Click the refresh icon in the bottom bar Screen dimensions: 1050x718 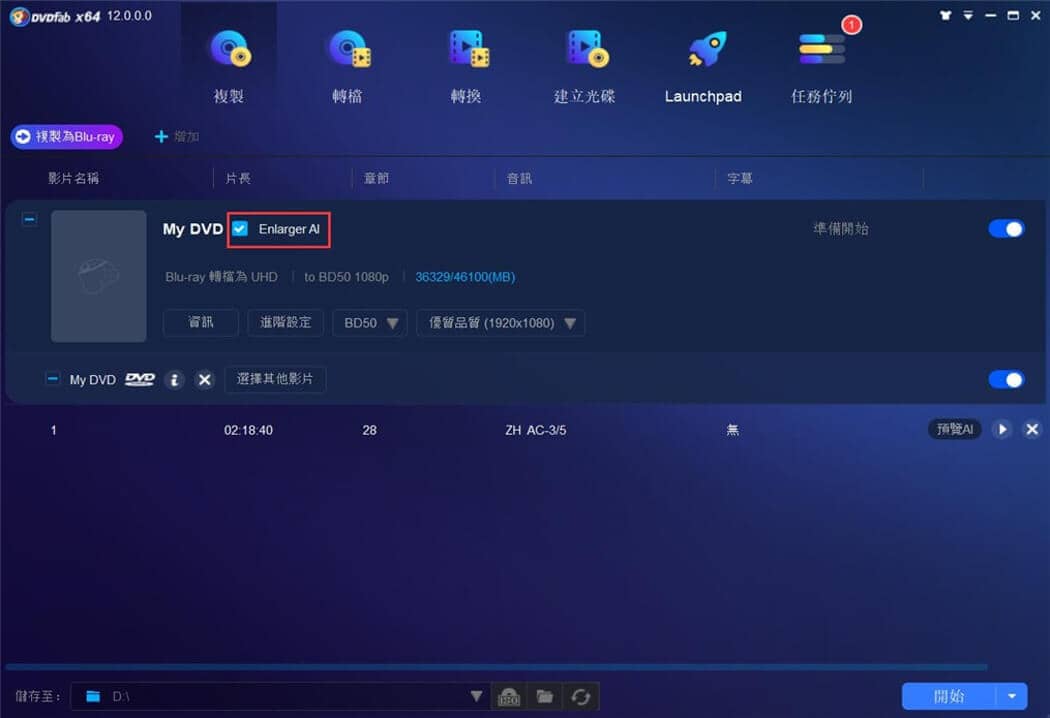tap(581, 697)
